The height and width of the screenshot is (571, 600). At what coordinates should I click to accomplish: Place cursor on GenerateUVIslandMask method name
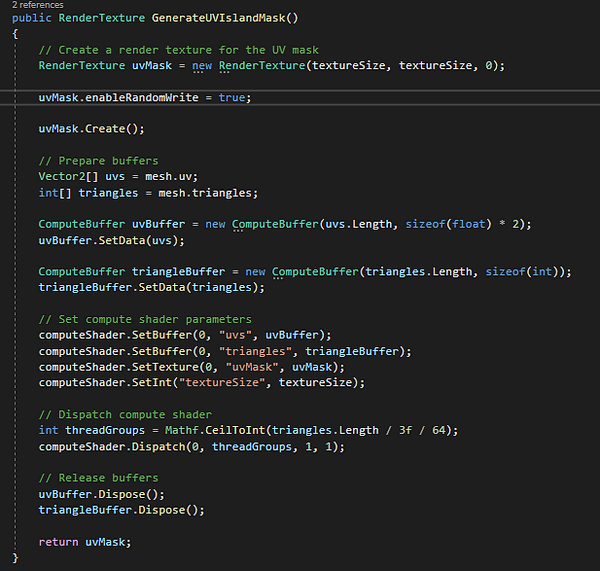point(218,18)
